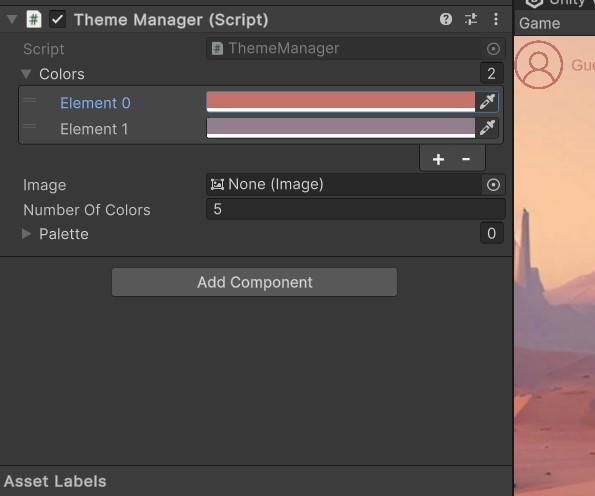Grab the Element 1 reorder handle

click(30, 126)
